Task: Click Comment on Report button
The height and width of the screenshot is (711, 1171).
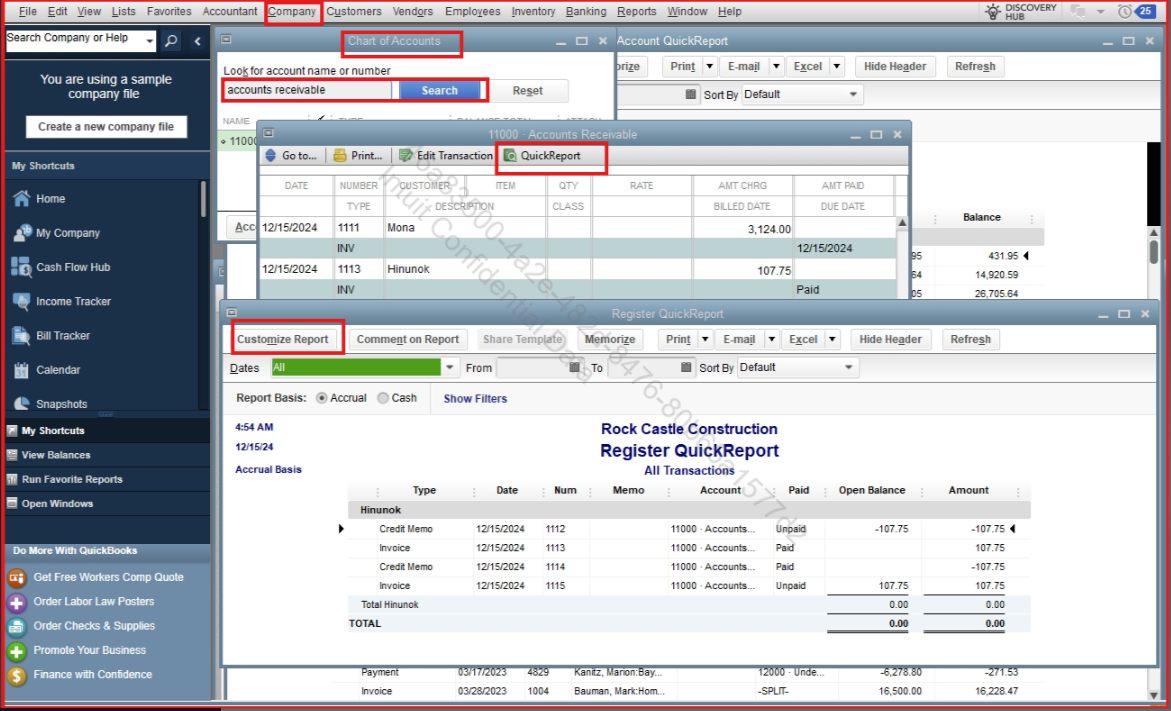Action: (x=408, y=339)
